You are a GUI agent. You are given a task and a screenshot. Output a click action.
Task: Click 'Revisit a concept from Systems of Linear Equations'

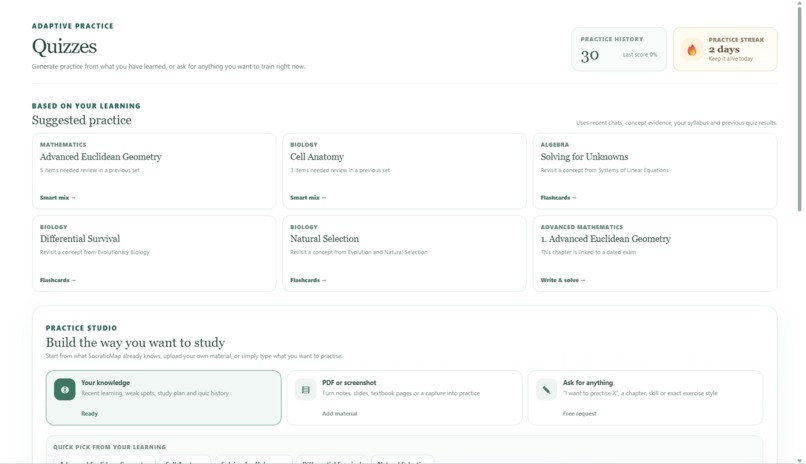point(604,170)
